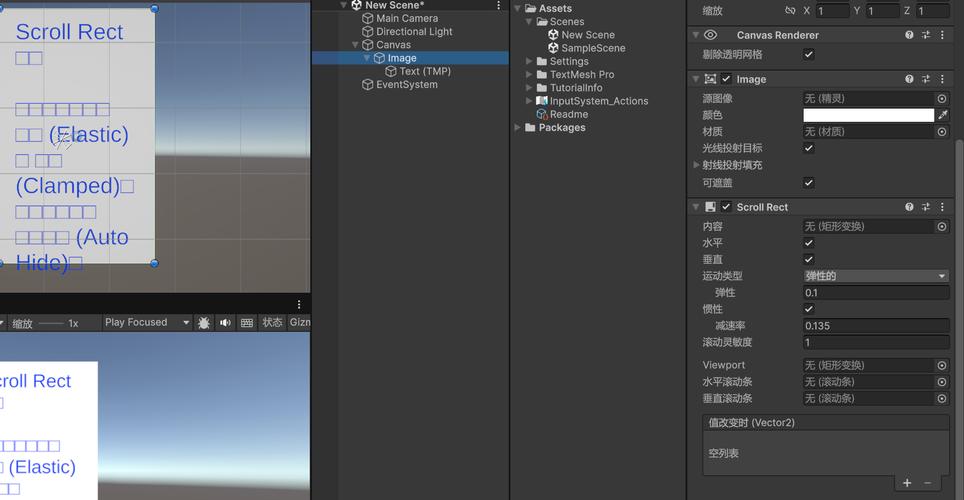The width and height of the screenshot is (964, 500).
Task: Collapse Image node in the Hierarchy
Action: click(x=366, y=58)
